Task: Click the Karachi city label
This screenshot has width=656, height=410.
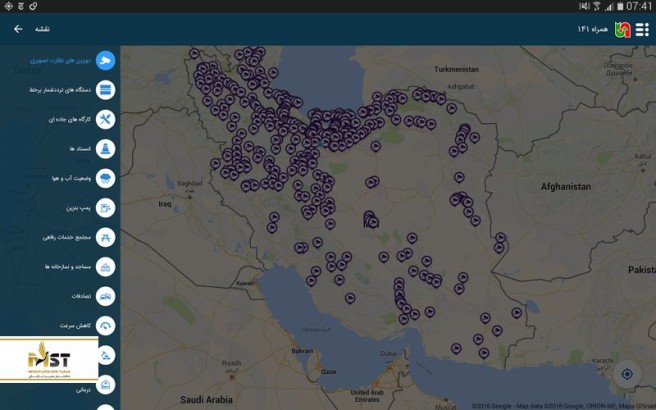Action: (603, 361)
